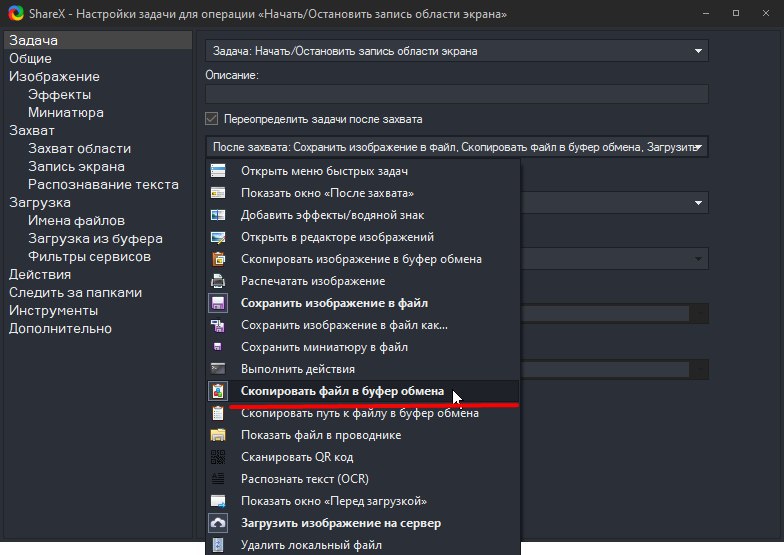Select «Показать окно «Перед загрузкой»»

pos(363,500)
